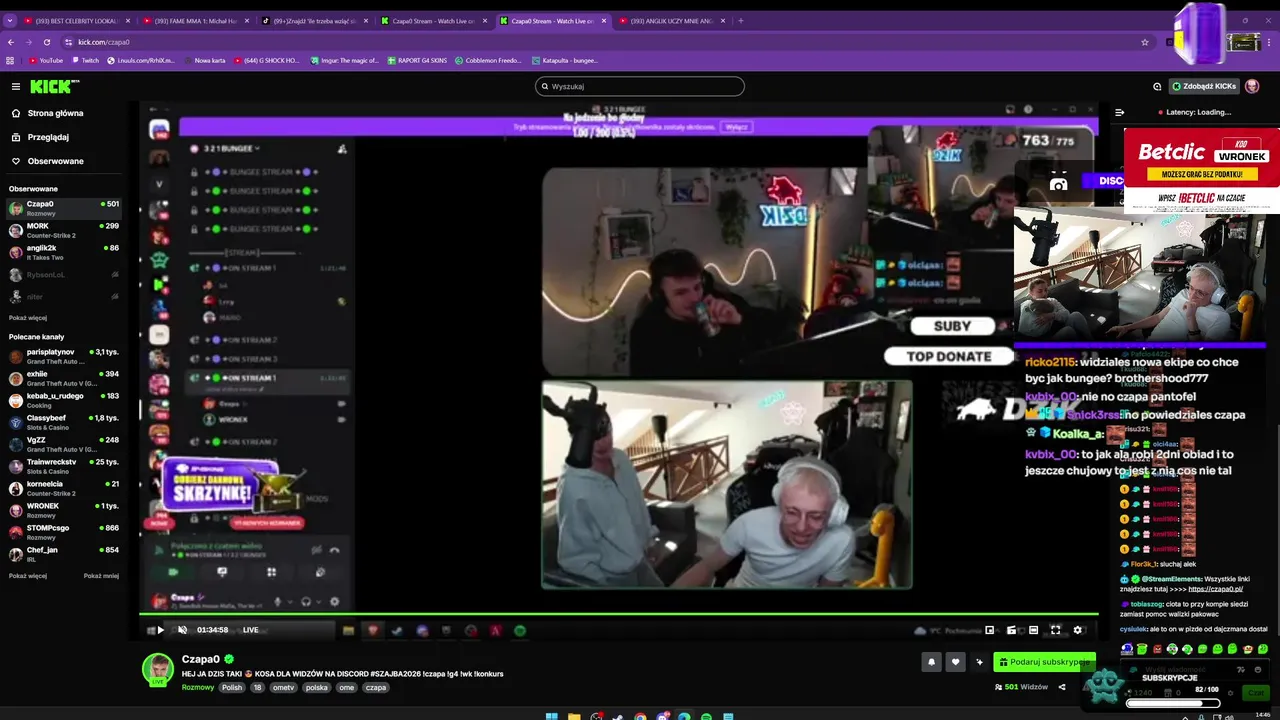Screen dimensions: 1280x720
Task: Open the czapa0.pl link in chat
Action: click(1214, 589)
